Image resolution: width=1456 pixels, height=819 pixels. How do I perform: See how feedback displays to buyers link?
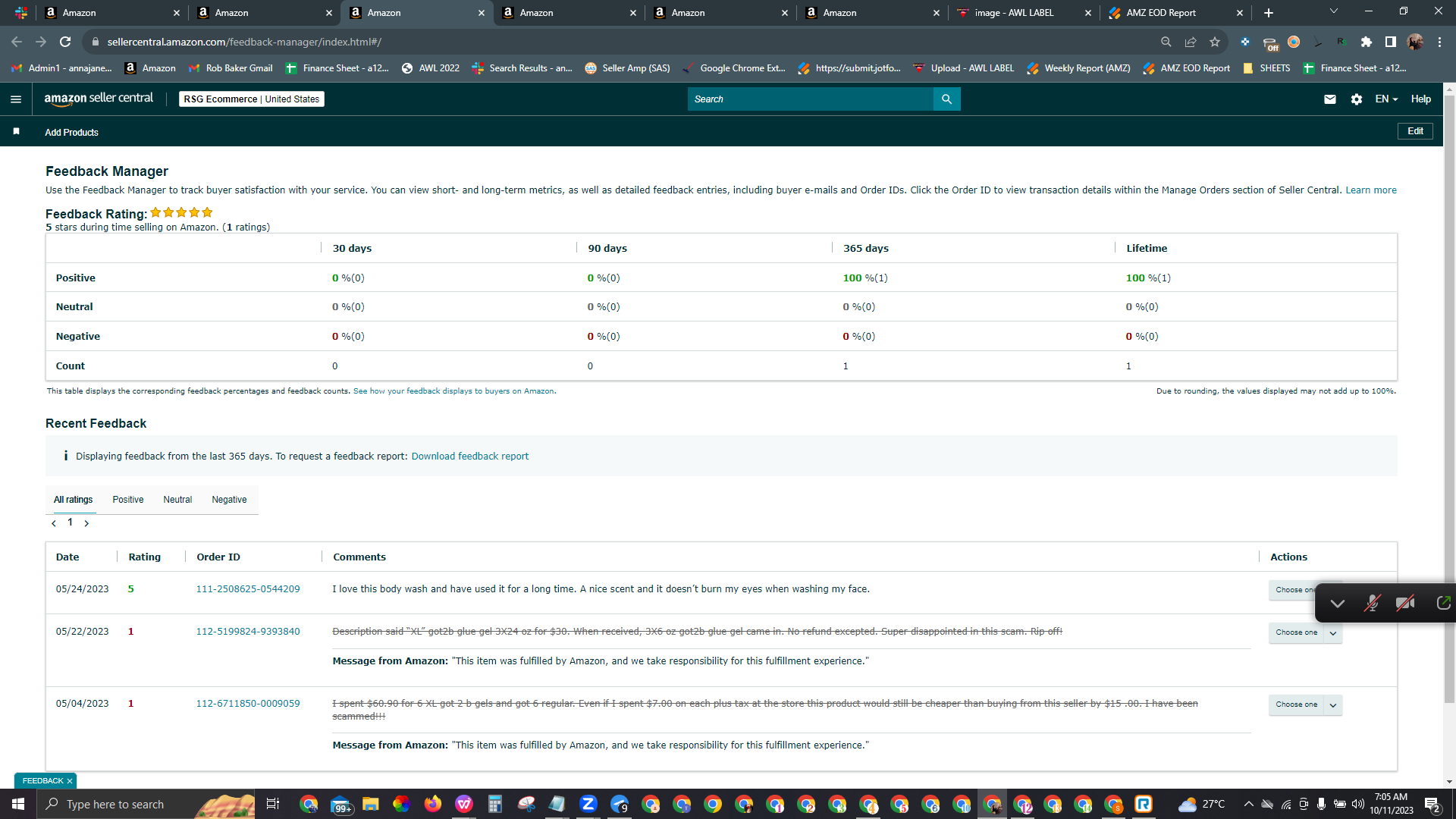[x=453, y=391]
